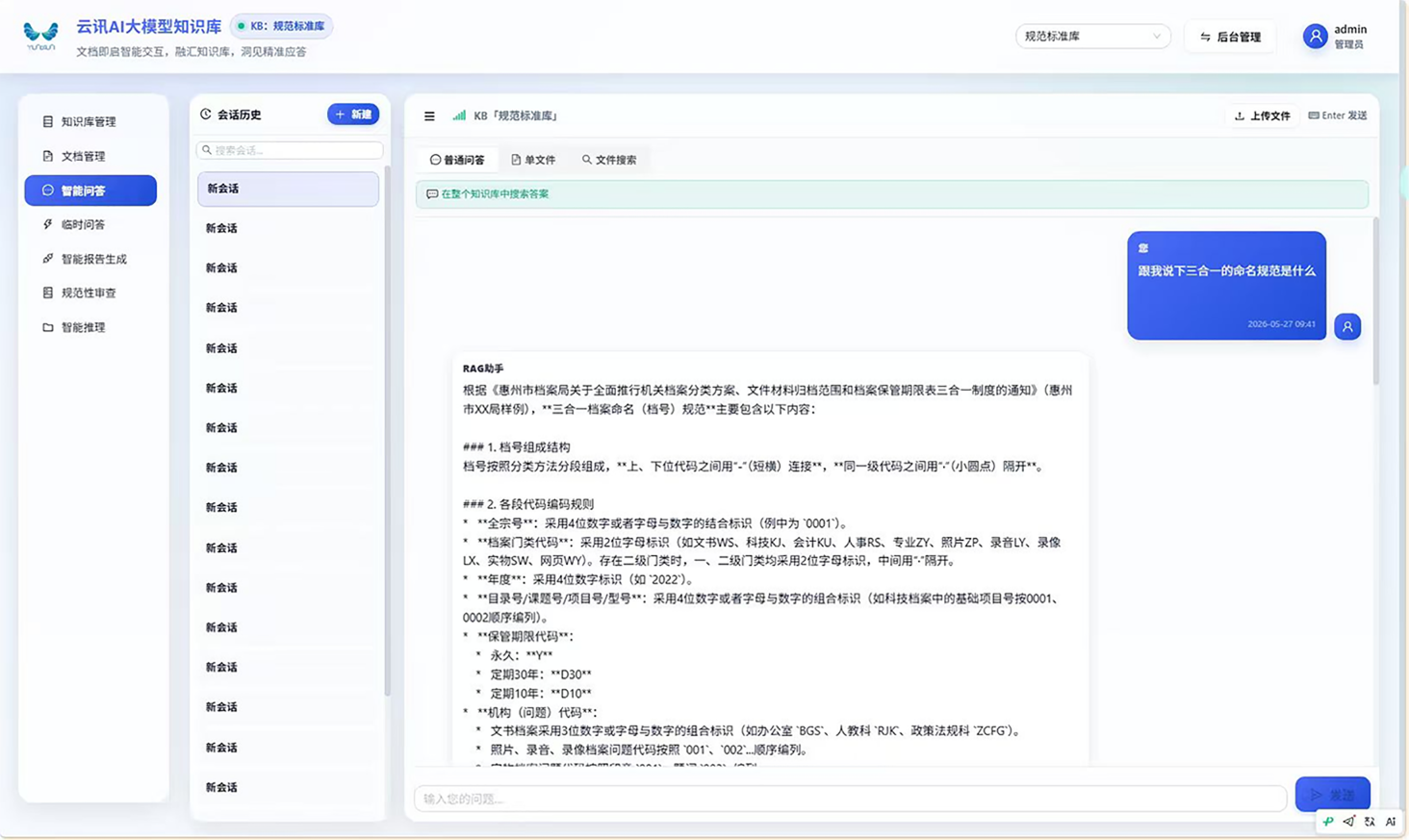Click the KB「规范标准库」chat header title
The height and width of the screenshot is (840, 1409).
tap(515, 115)
